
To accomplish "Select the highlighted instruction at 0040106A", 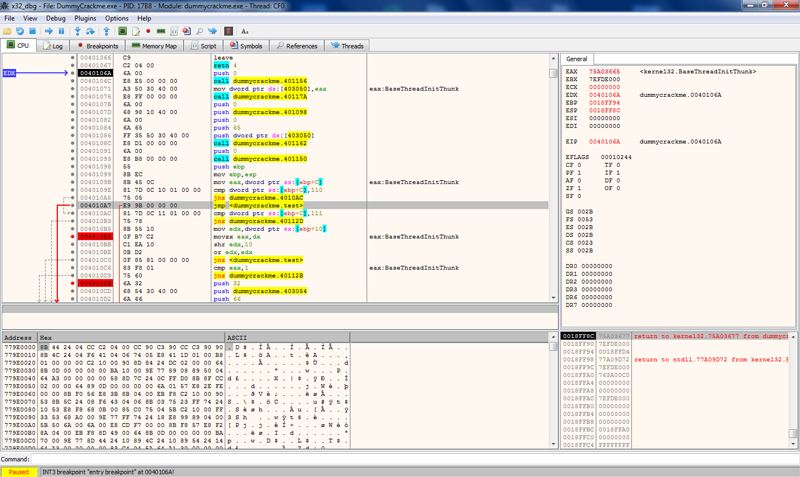I will coord(312,73).
